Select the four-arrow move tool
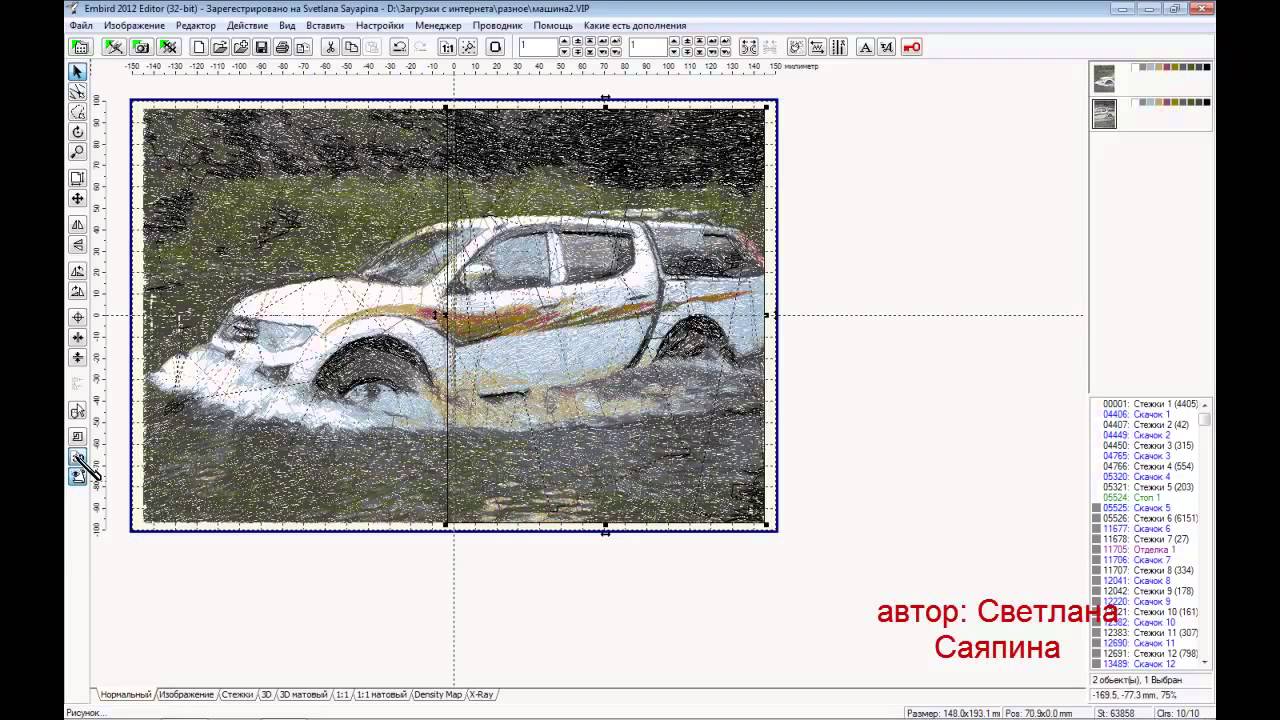1280x720 pixels. coord(77,199)
